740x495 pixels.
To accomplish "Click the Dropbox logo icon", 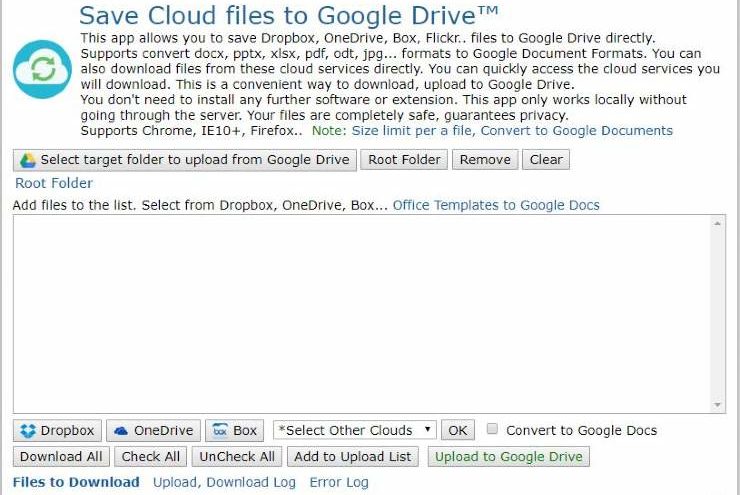I will pos(28,431).
